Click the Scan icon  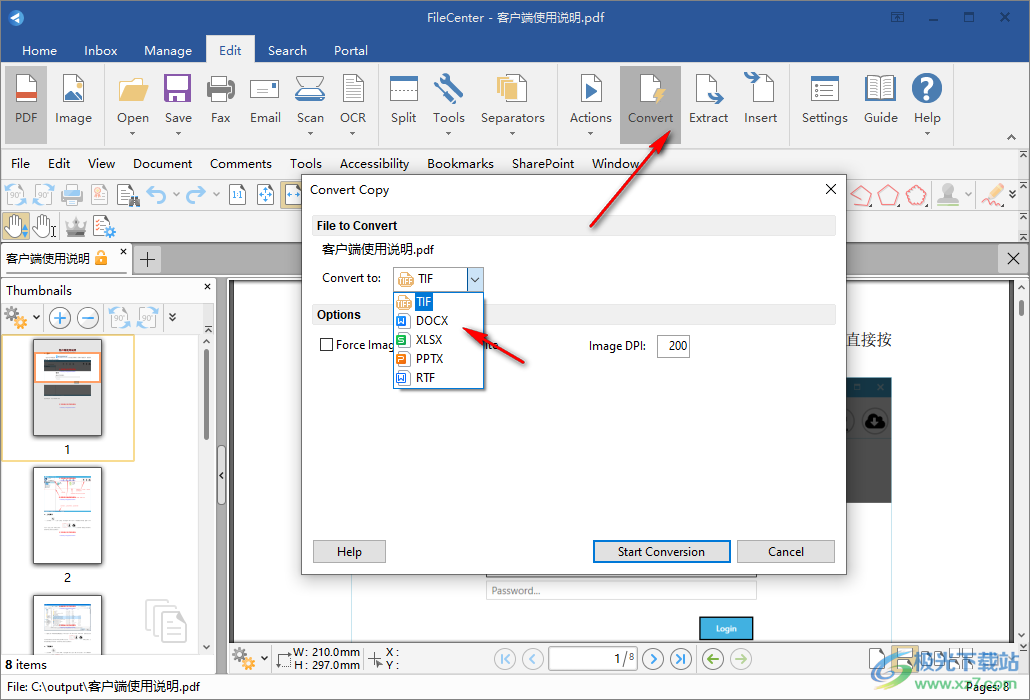[x=310, y=89]
